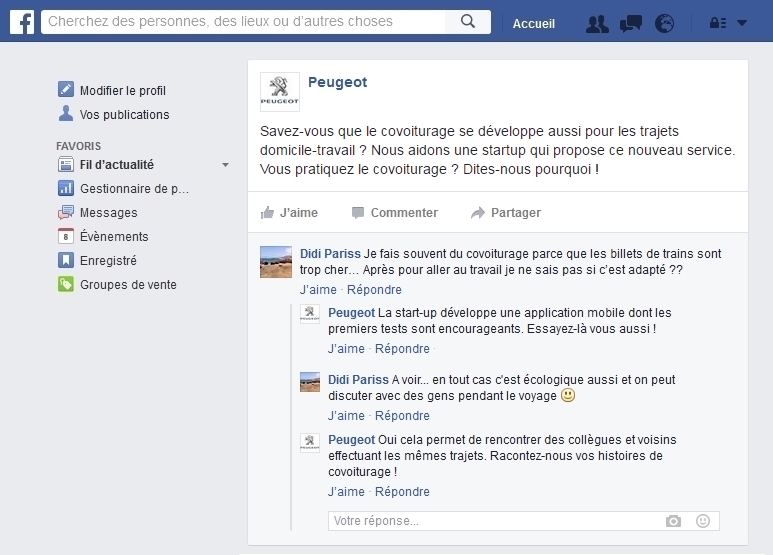
Task: Click Commenter on the post
Action: coord(404,212)
